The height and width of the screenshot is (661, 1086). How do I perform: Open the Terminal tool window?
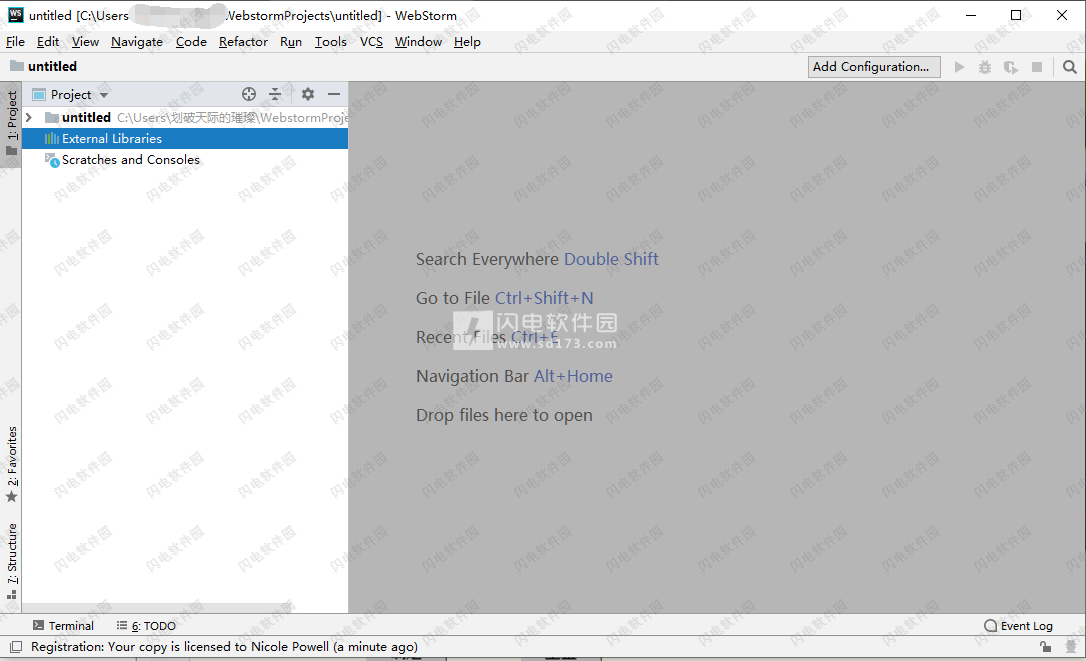point(63,626)
